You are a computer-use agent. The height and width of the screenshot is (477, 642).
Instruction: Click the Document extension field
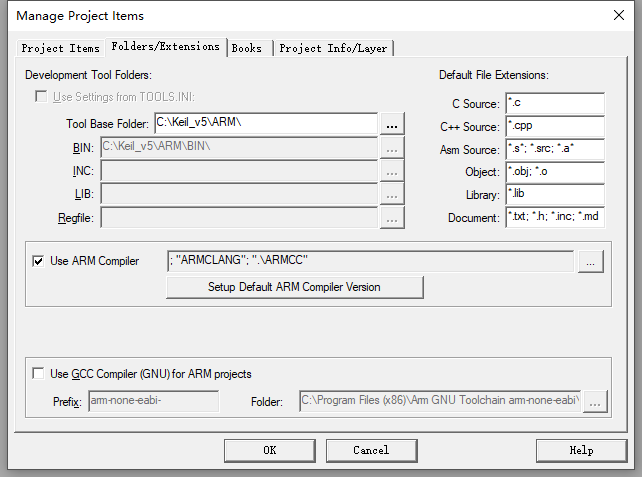pos(554,217)
